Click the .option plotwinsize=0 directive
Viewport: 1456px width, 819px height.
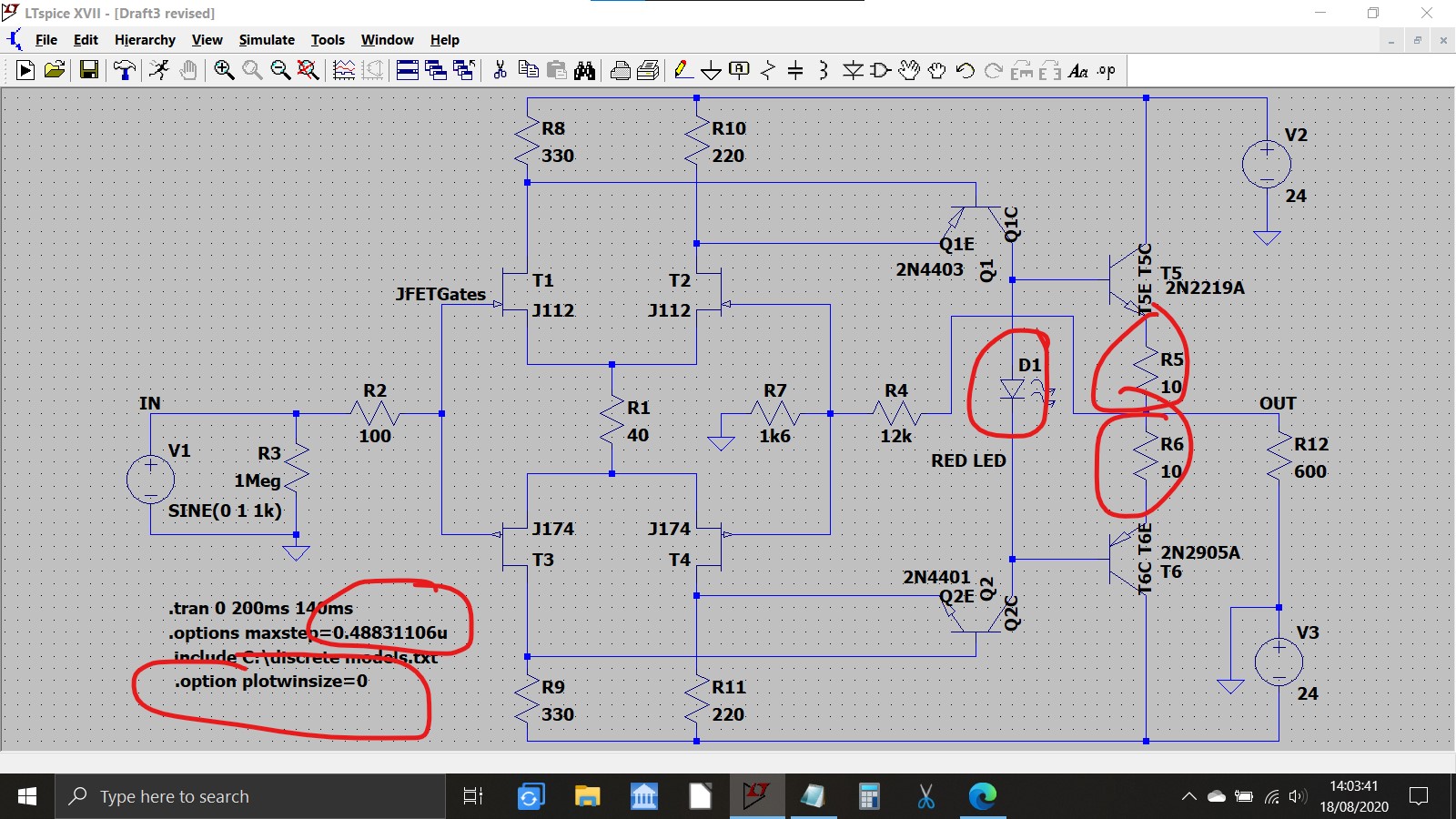click(x=271, y=681)
